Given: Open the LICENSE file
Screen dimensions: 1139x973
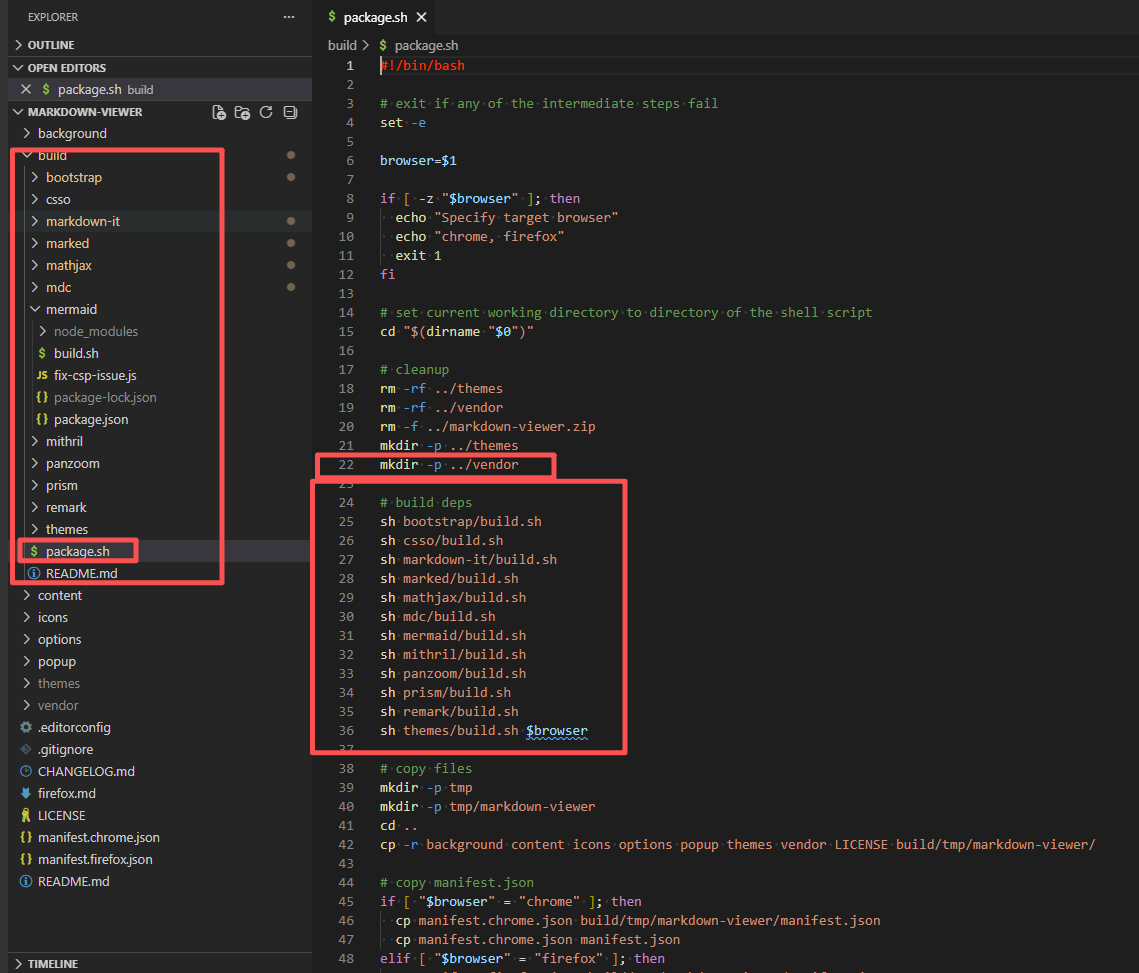Looking at the screenshot, I should [x=160, y=815].
